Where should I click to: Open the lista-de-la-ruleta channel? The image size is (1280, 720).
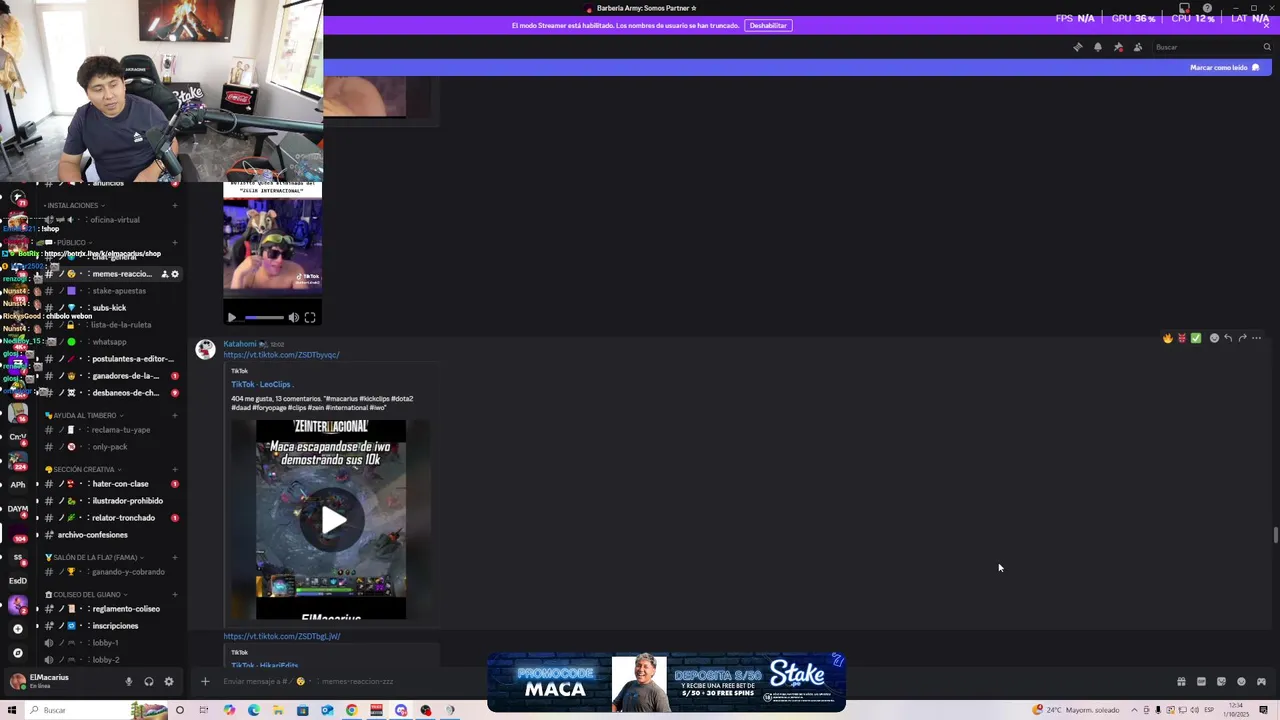point(112,325)
